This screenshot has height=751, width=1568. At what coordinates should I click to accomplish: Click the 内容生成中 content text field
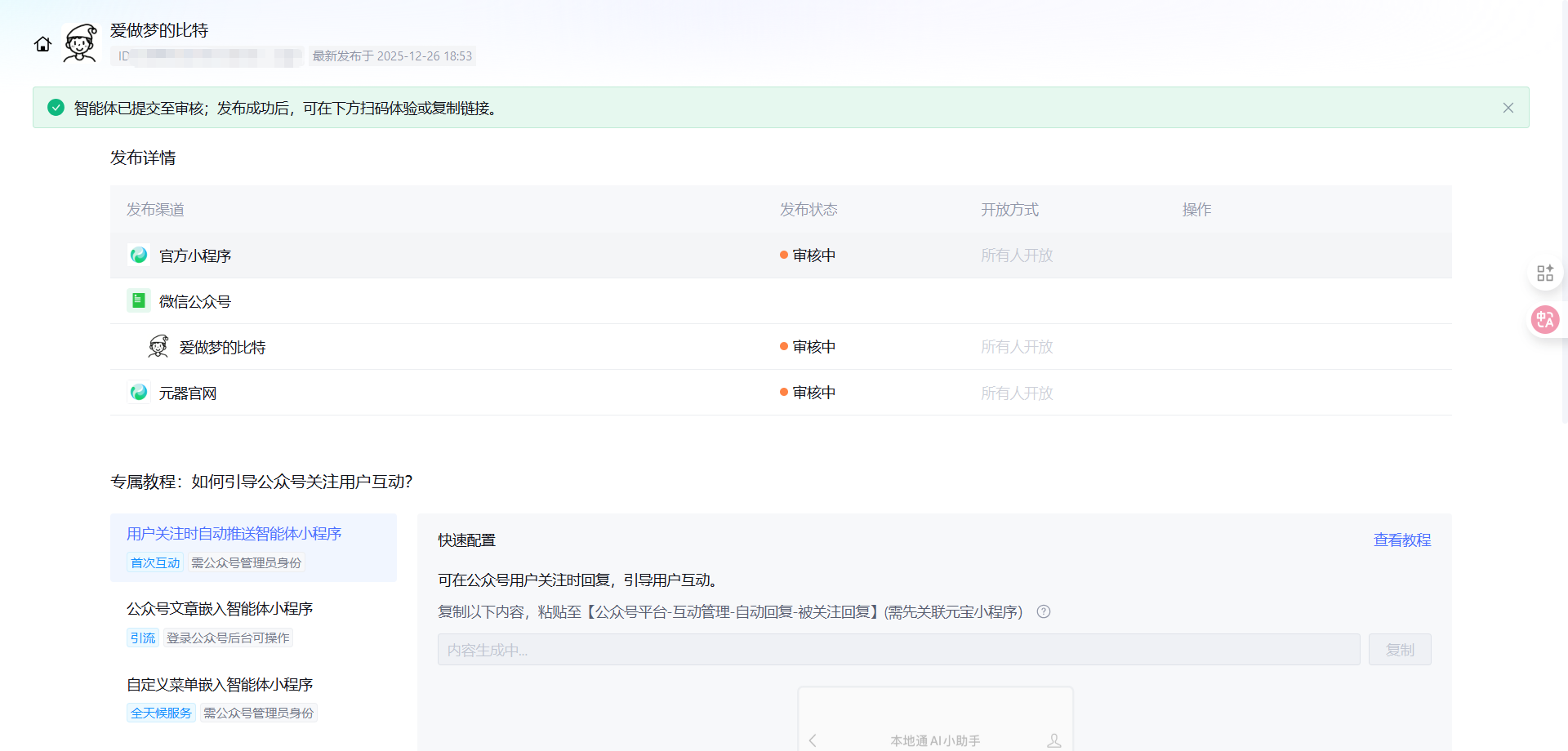(x=898, y=650)
